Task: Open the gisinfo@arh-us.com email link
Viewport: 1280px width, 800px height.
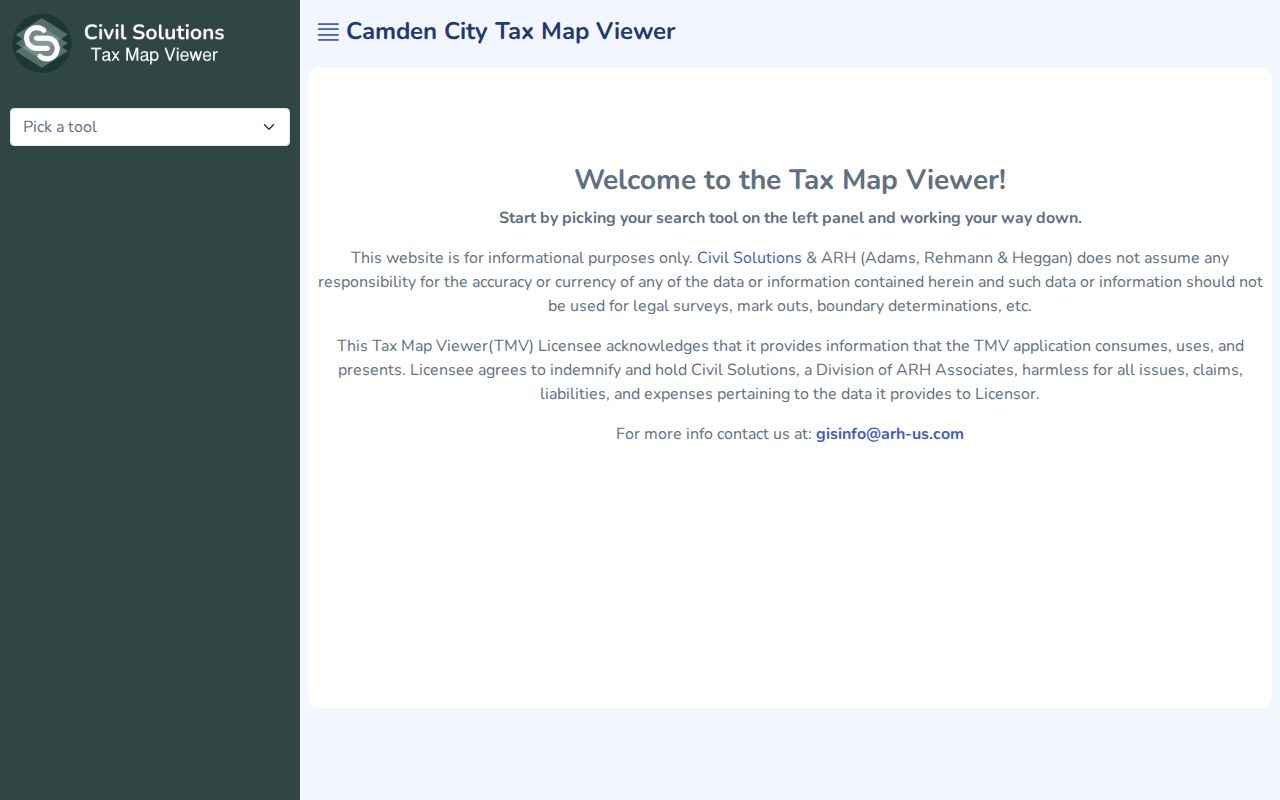Action: tap(890, 434)
